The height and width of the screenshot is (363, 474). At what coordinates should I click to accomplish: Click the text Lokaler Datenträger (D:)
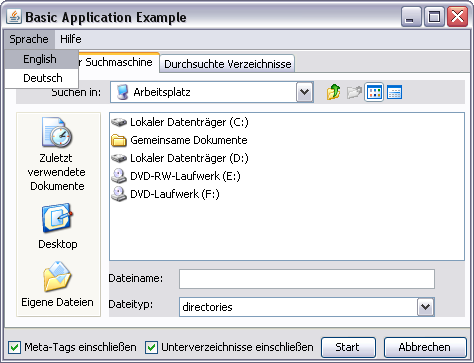pyautogui.click(x=189, y=158)
